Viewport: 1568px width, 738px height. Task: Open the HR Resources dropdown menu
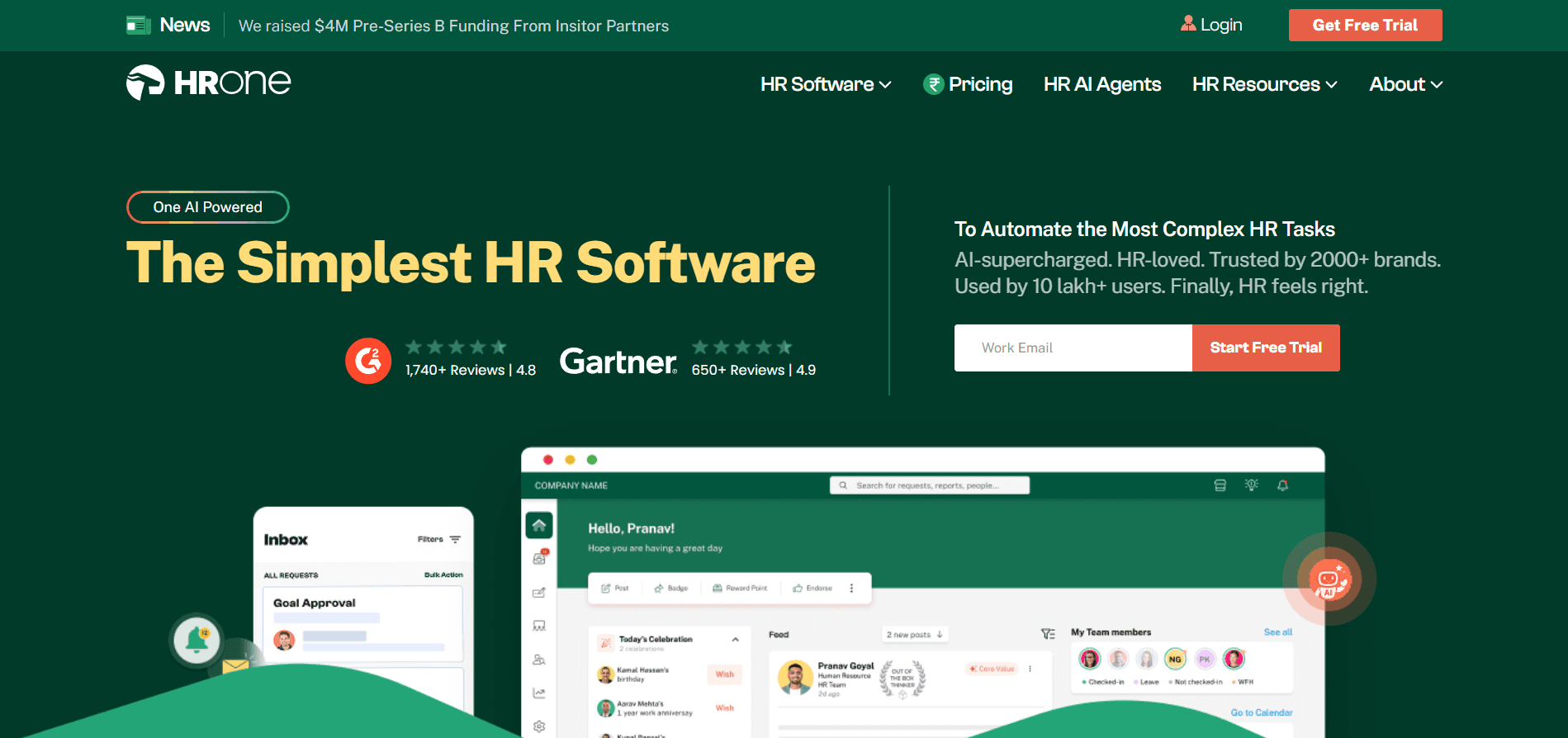point(1264,84)
